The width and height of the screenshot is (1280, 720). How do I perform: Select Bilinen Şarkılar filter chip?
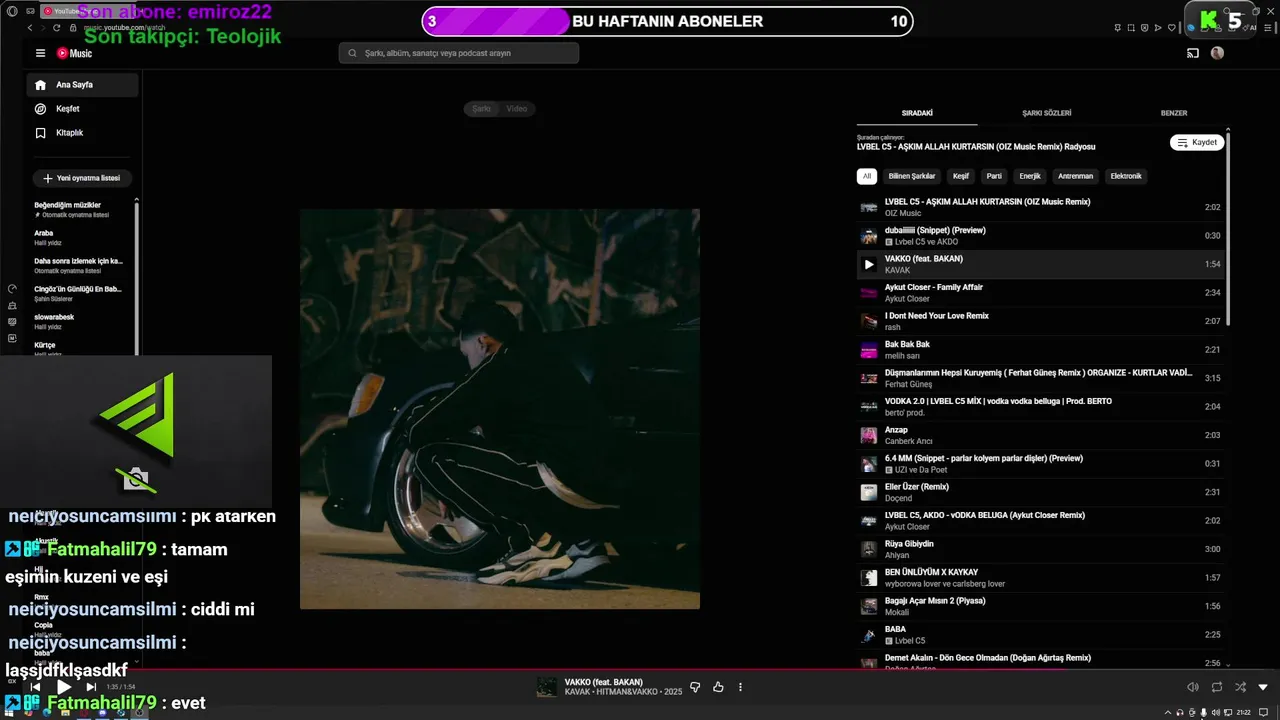point(912,176)
